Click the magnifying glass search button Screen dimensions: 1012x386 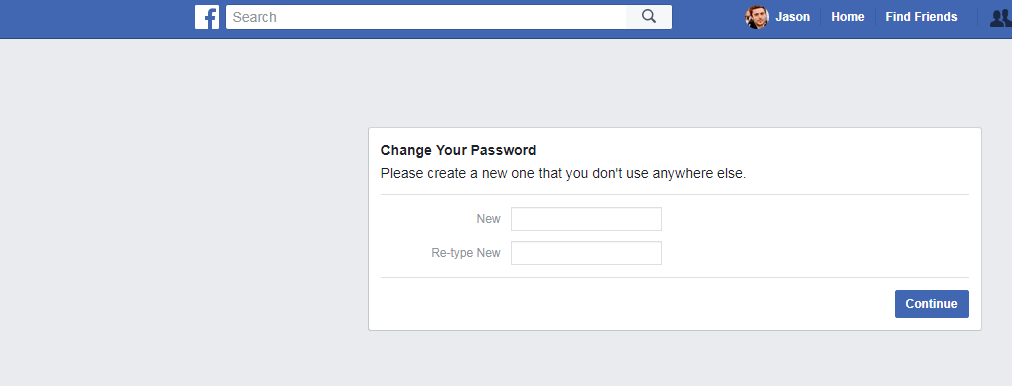pyautogui.click(x=649, y=17)
